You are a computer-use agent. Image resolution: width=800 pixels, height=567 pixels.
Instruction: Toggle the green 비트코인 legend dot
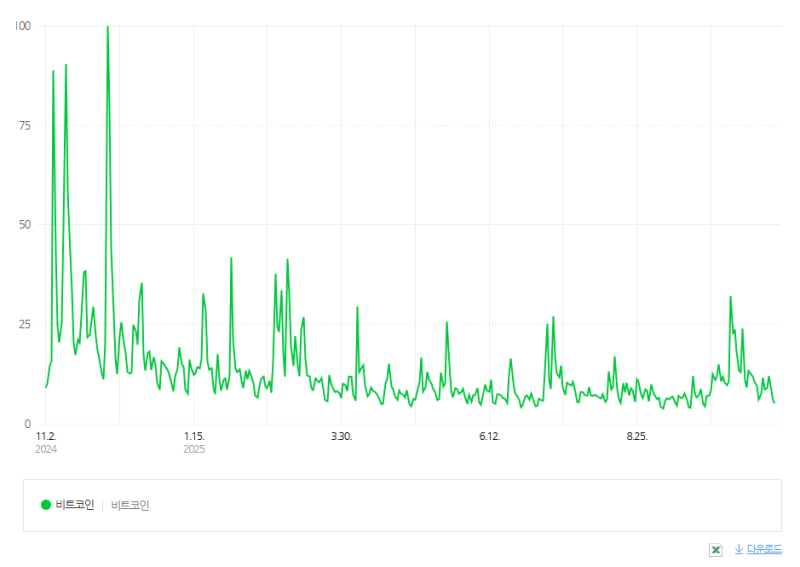pyautogui.click(x=46, y=505)
